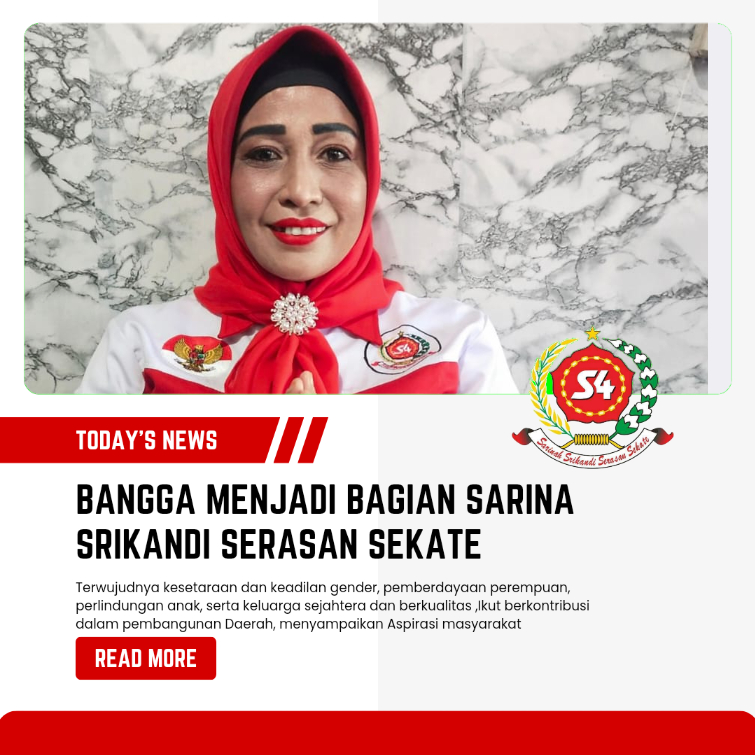Click the pearl brooch on the scarf
This screenshot has height=755, width=755.
(295, 314)
